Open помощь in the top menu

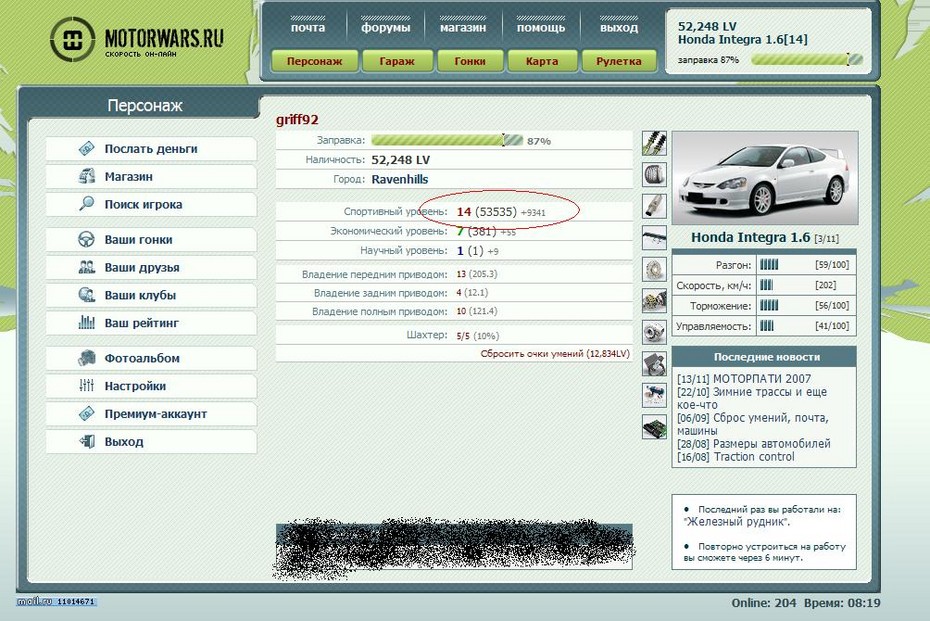[540, 27]
